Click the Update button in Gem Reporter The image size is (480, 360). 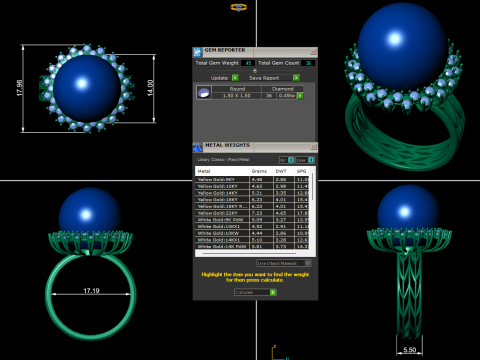point(224,78)
